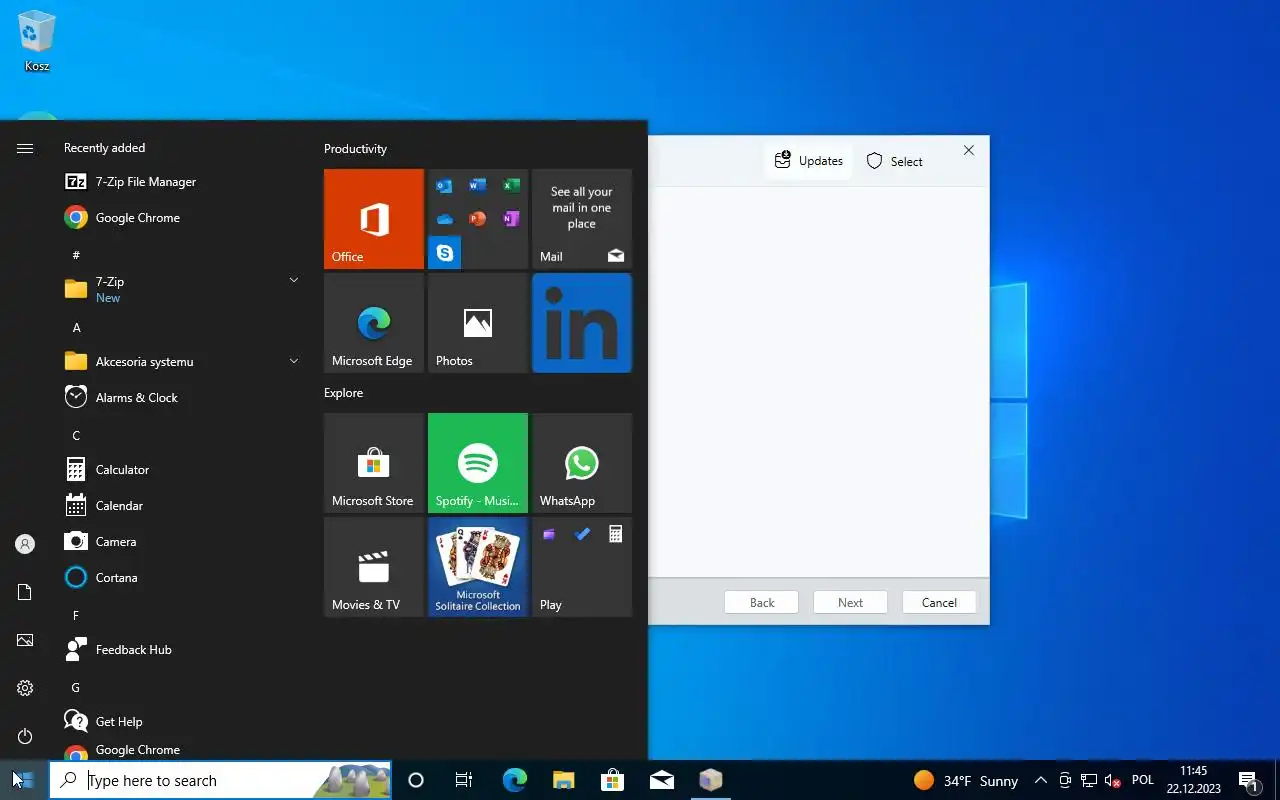
Task: Open Microsoft Store on the taskbar
Action: point(612,780)
